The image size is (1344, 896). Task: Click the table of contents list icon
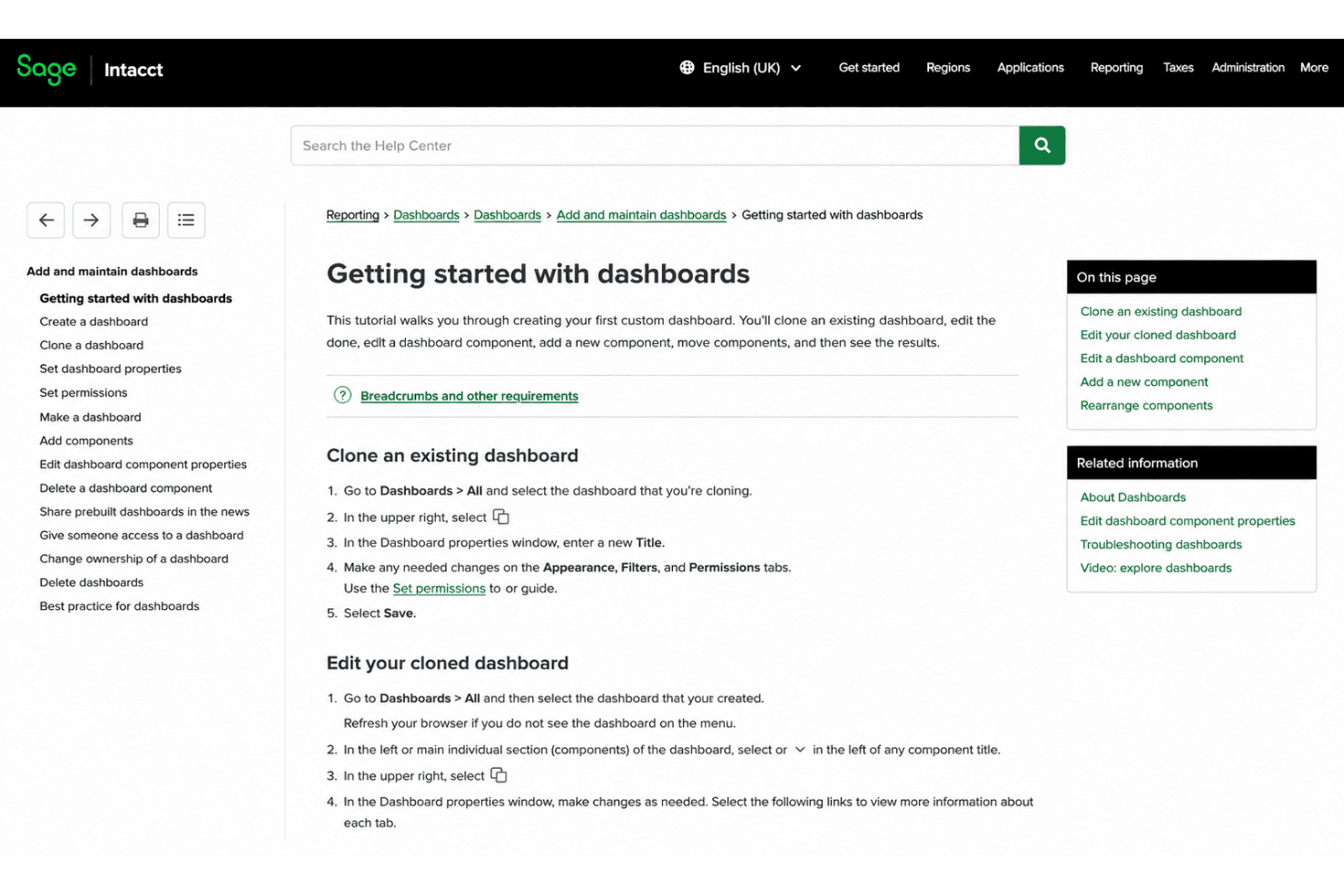(x=186, y=220)
